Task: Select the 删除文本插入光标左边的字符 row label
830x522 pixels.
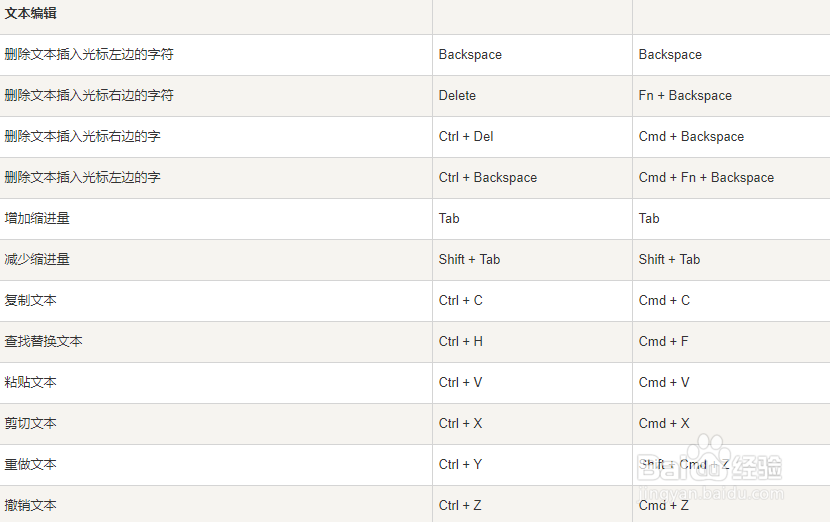Action: click(89, 55)
